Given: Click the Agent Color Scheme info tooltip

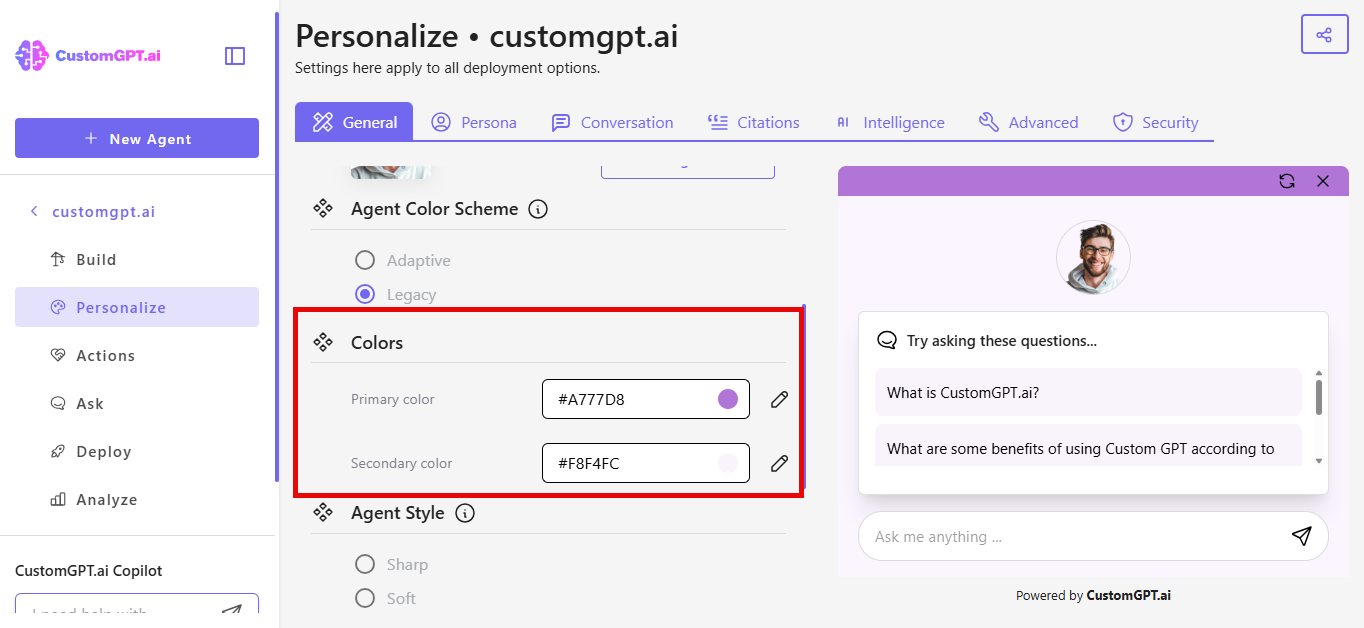Looking at the screenshot, I should 538,209.
